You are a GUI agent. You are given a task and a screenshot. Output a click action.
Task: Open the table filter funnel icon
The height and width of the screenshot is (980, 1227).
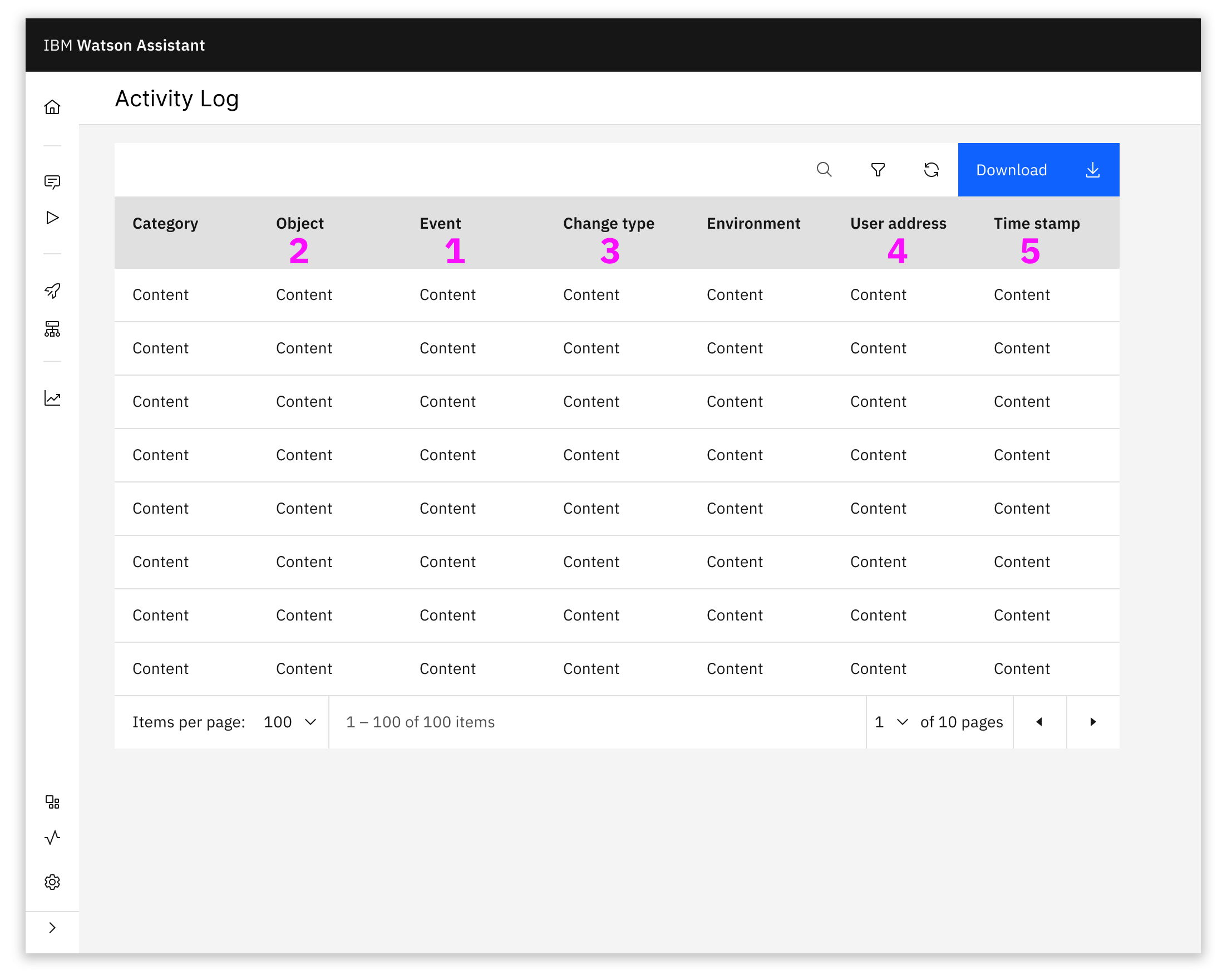[878, 170]
